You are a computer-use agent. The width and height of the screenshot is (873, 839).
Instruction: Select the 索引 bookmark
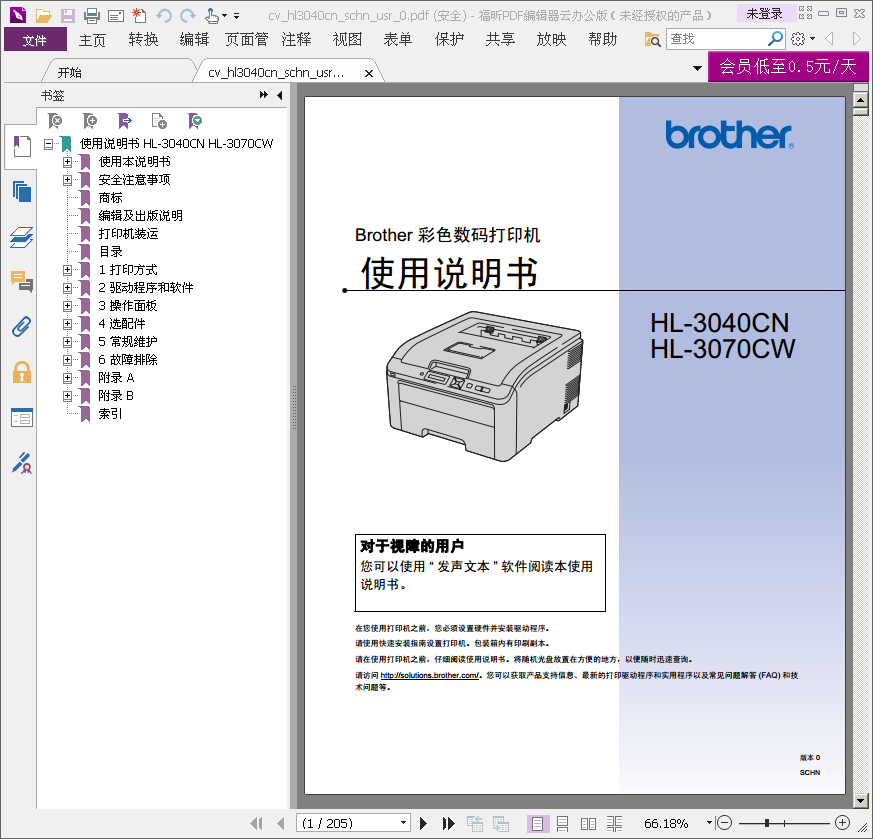110,414
